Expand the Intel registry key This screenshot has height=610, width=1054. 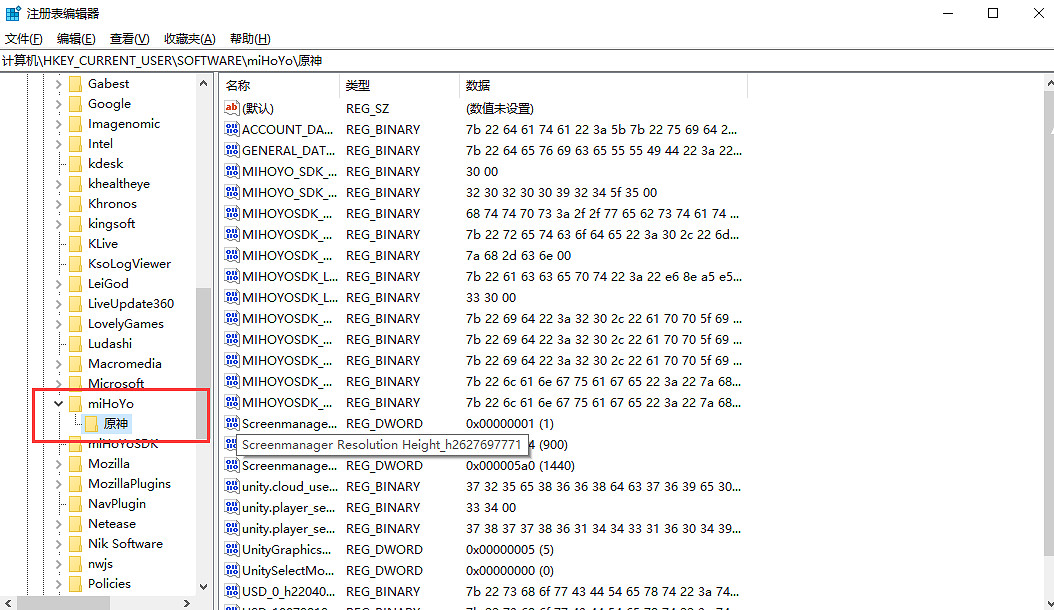tap(58, 144)
